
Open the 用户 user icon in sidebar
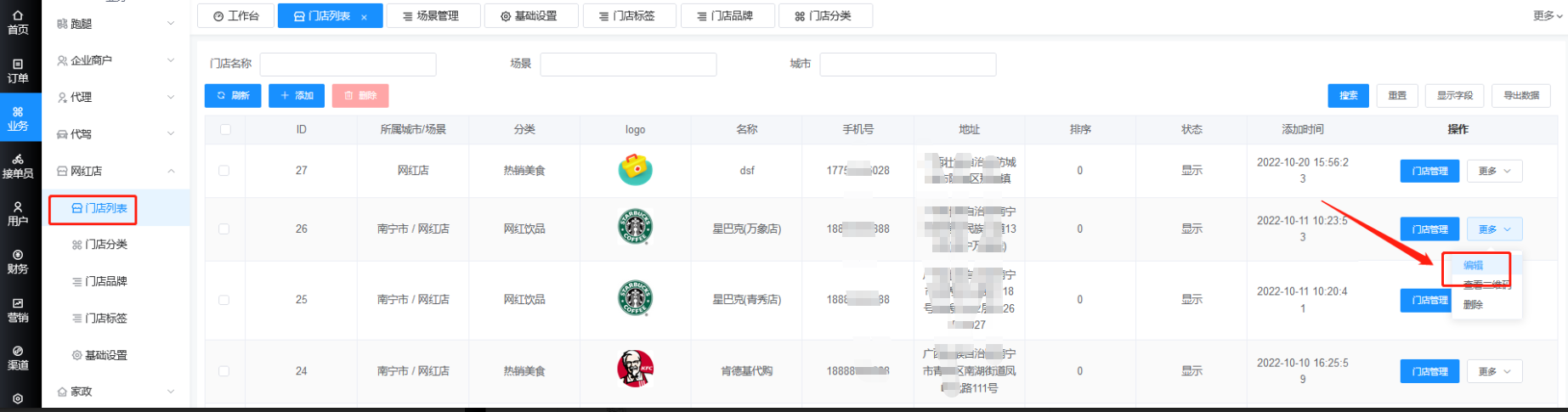pos(18,213)
